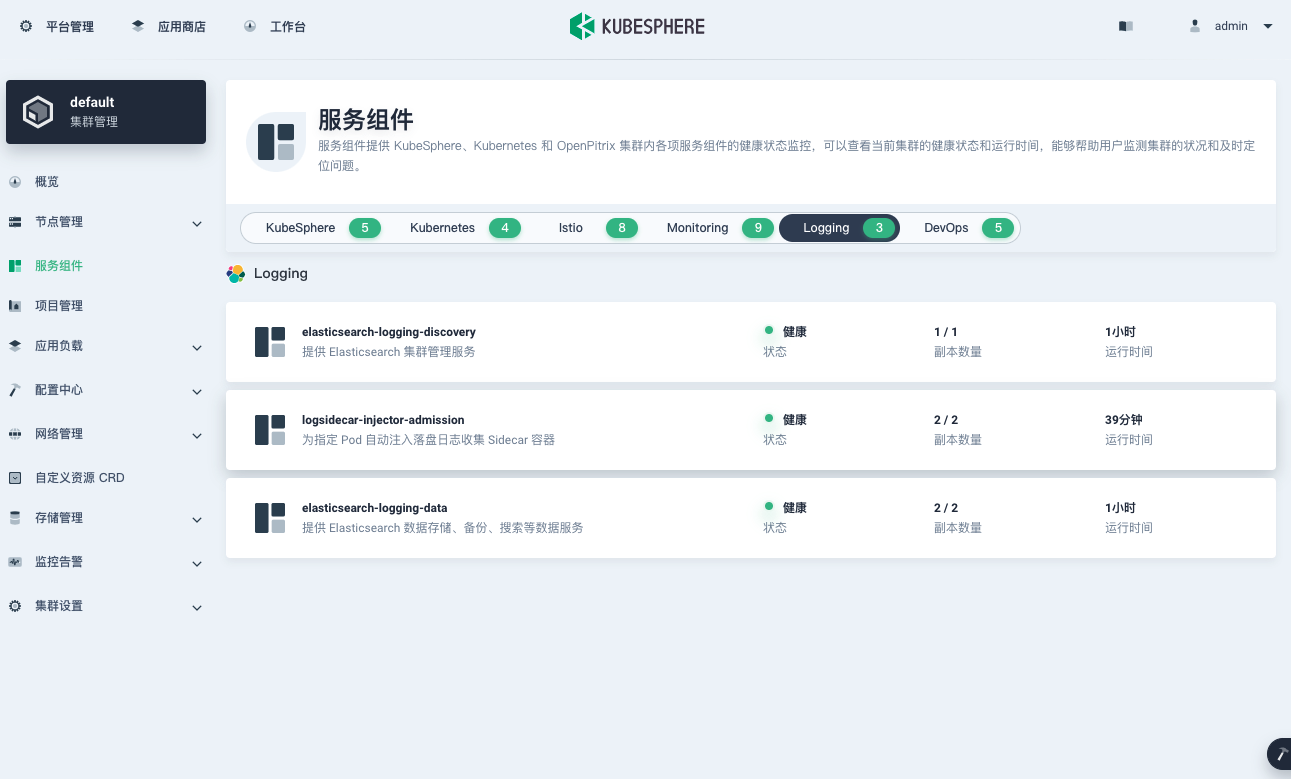Click the platform management gear icon
This screenshot has height=779, width=1291.
[26, 27]
